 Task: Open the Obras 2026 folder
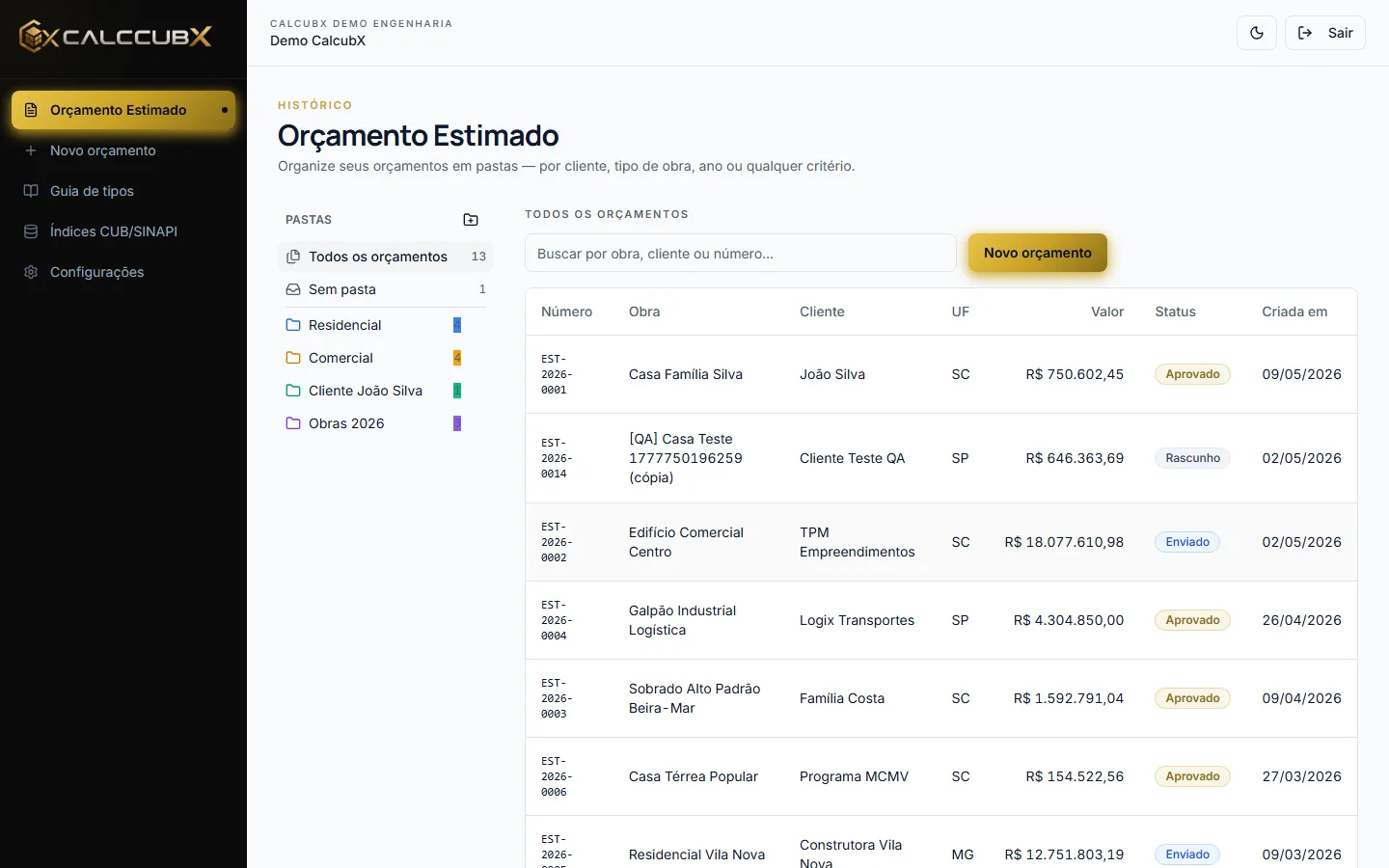(374, 423)
